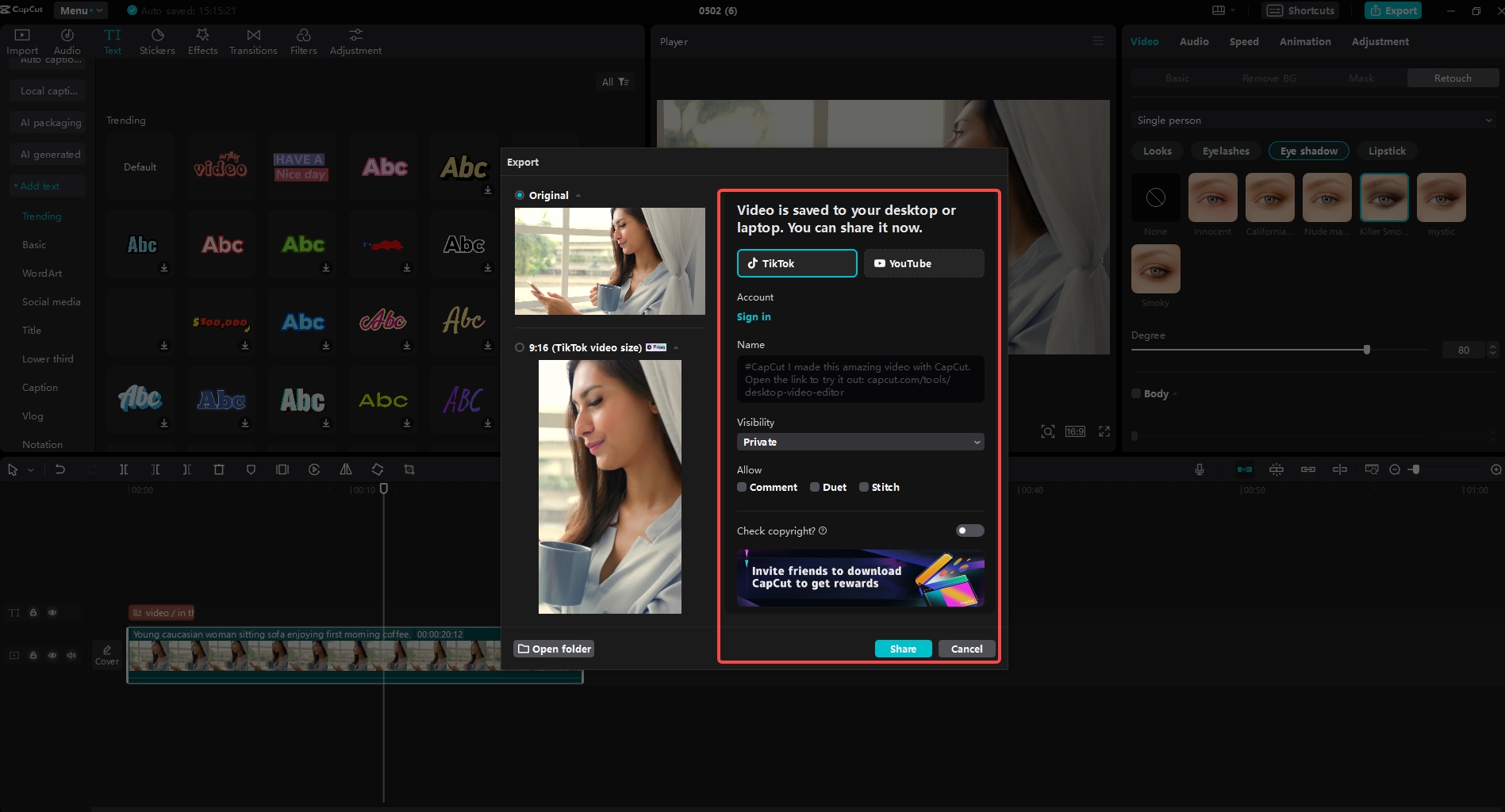Click the Share button
Viewport: 1505px width, 812px height.
(x=903, y=649)
